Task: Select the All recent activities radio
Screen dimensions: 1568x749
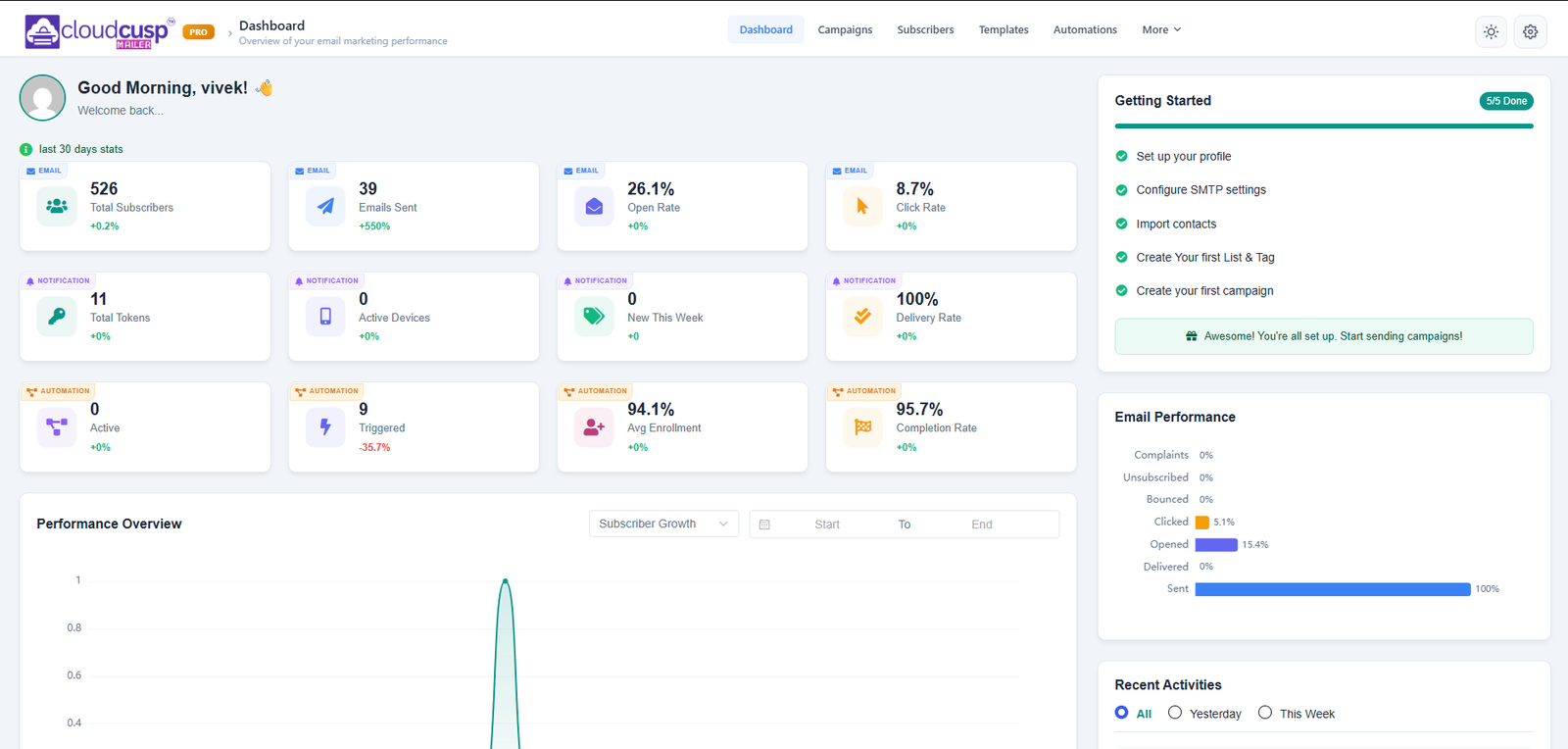Action: click(x=1121, y=713)
